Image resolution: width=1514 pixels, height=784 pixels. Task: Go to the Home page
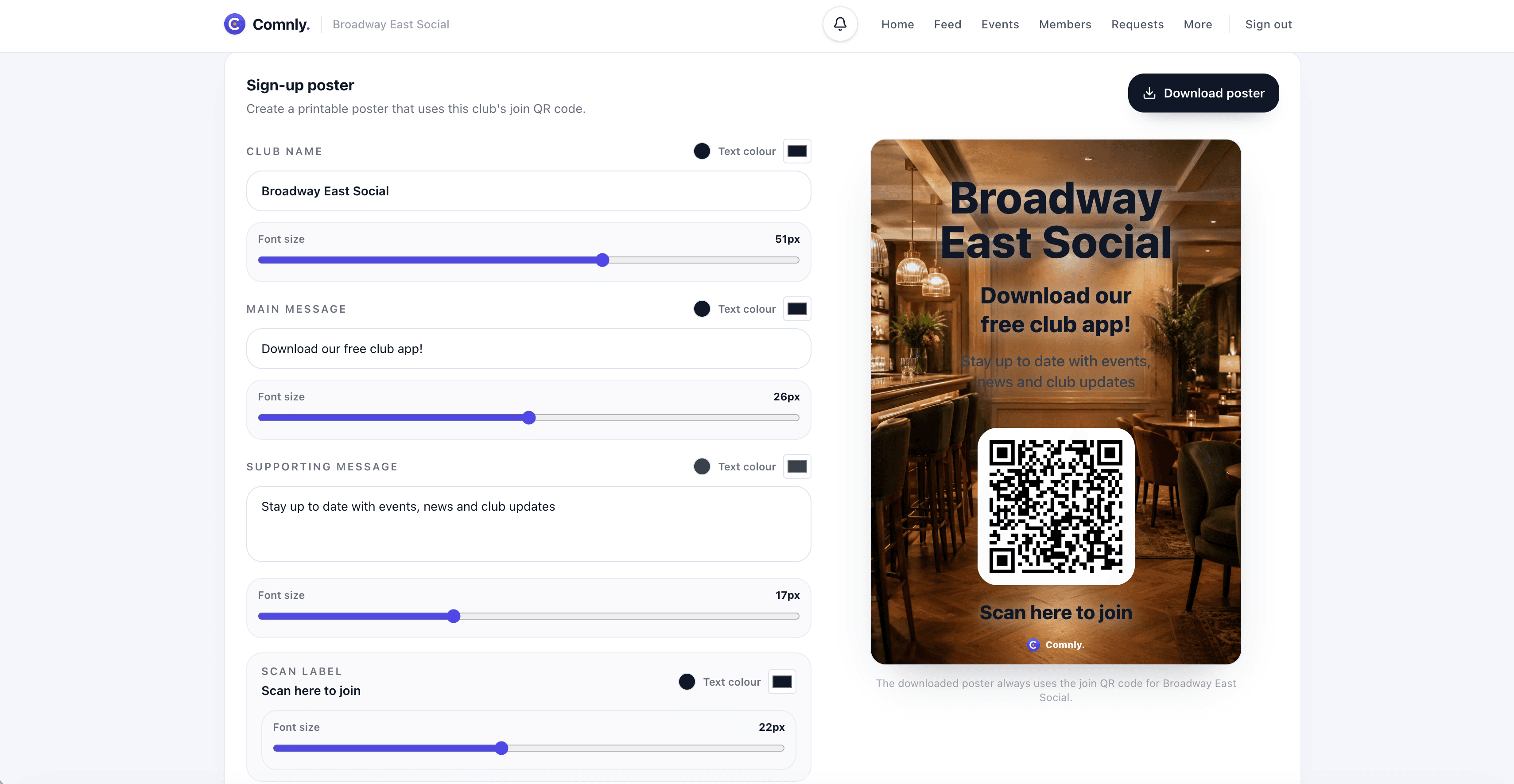(897, 24)
